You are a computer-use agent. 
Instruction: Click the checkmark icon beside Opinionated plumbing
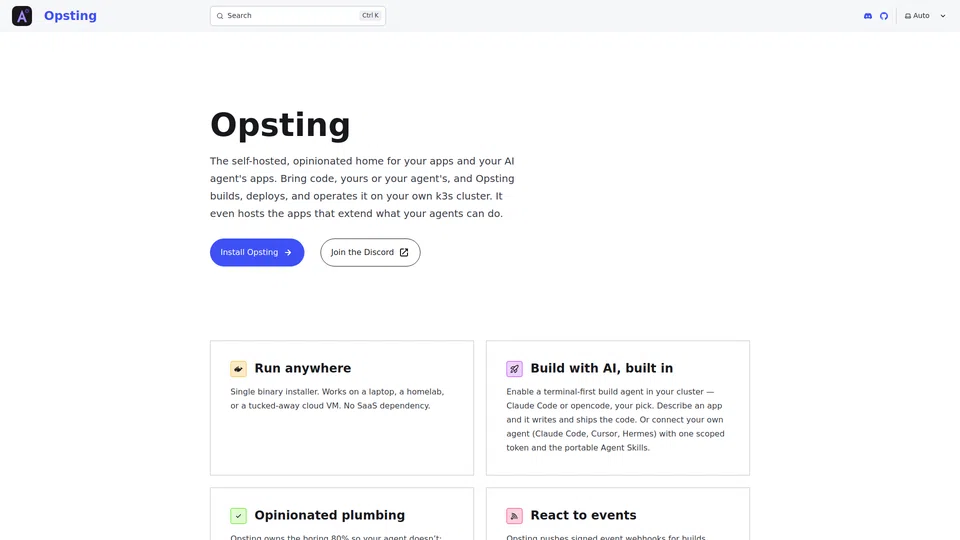pos(238,516)
